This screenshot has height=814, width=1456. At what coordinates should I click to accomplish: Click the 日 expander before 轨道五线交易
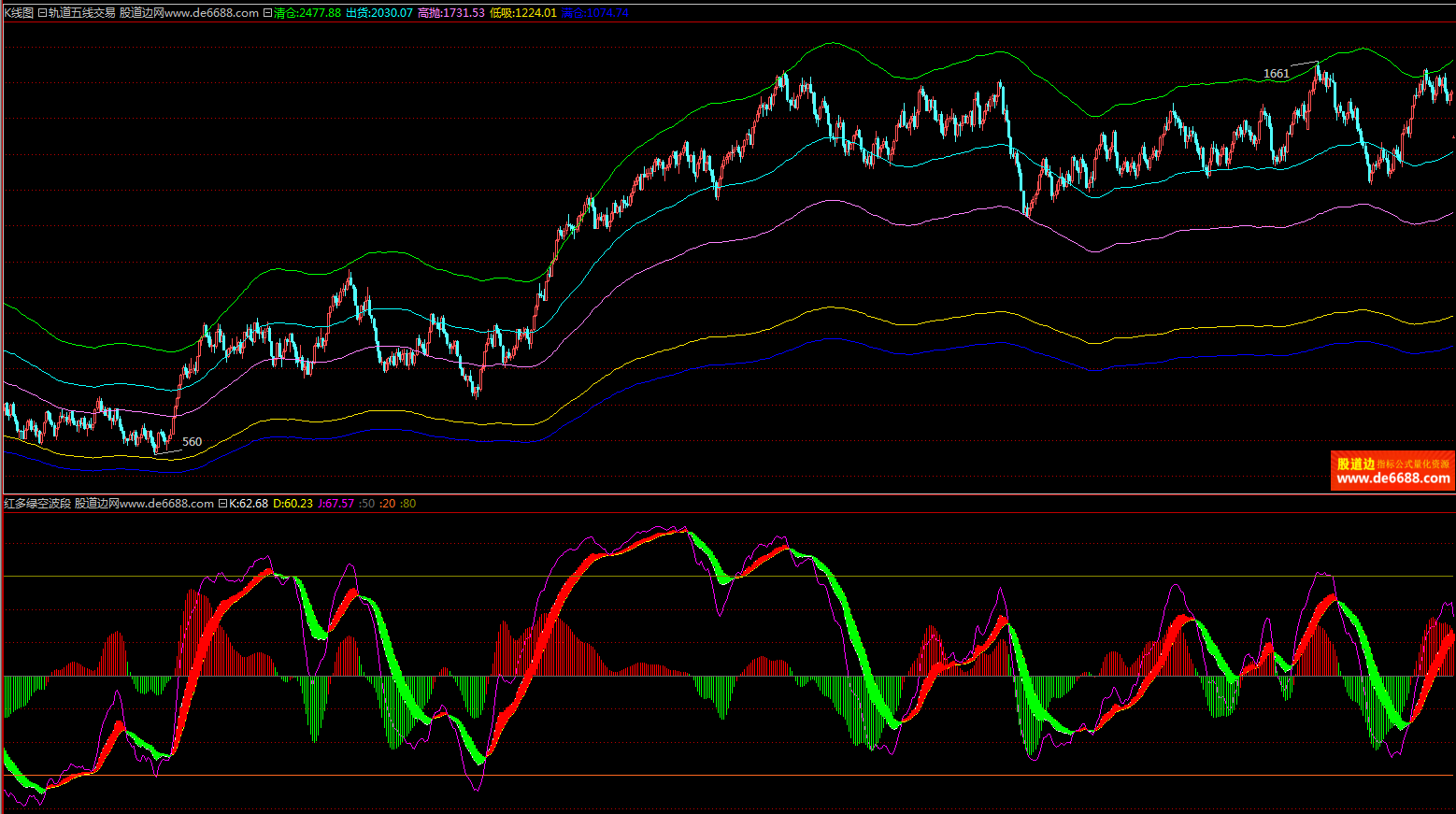tap(42, 13)
